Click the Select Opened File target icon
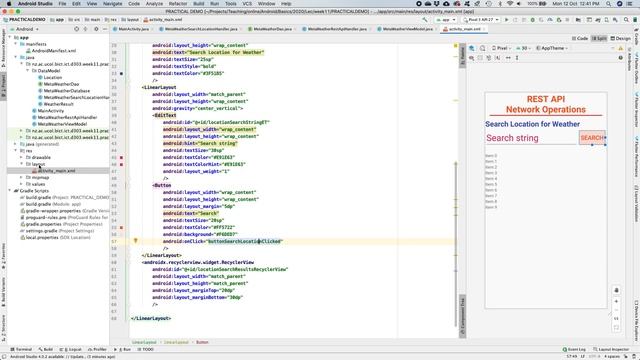 click(76, 29)
